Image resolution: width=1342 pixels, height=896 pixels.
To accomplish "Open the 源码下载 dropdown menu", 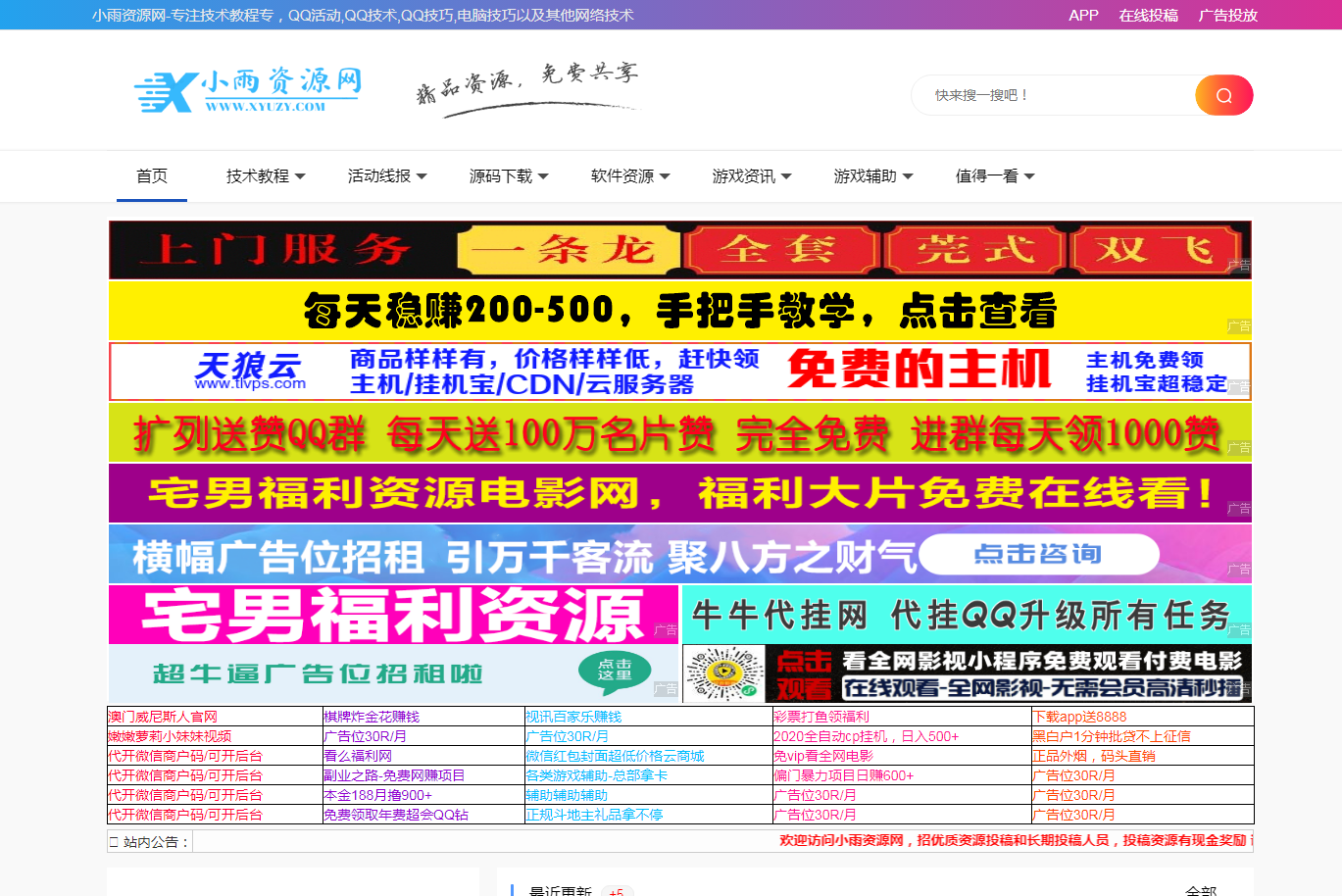I will pyautogui.click(x=509, y=176).
